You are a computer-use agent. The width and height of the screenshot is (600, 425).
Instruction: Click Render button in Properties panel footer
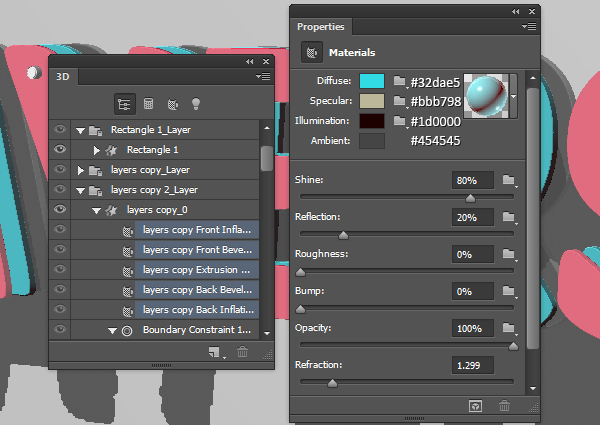[x=475, y=406]
